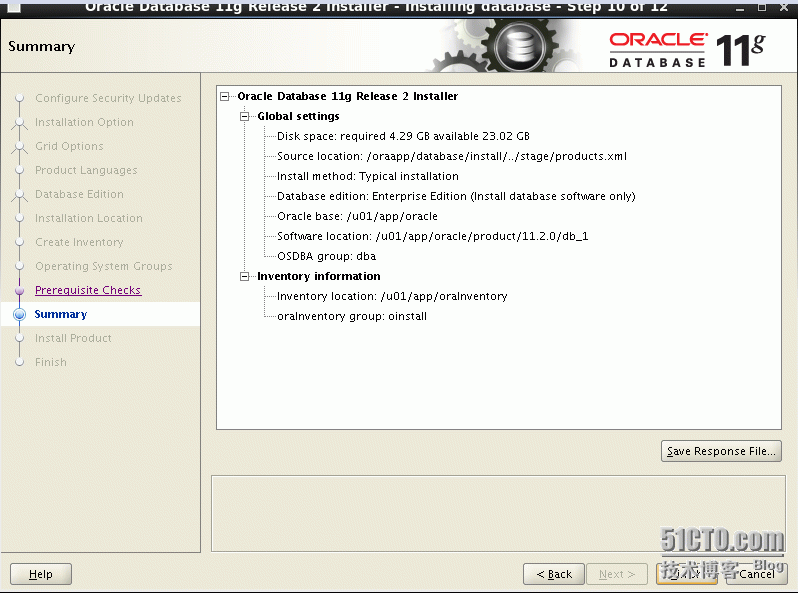Select the Install Product step
This screenshot has width=798, height=593.
coord(73,338)
